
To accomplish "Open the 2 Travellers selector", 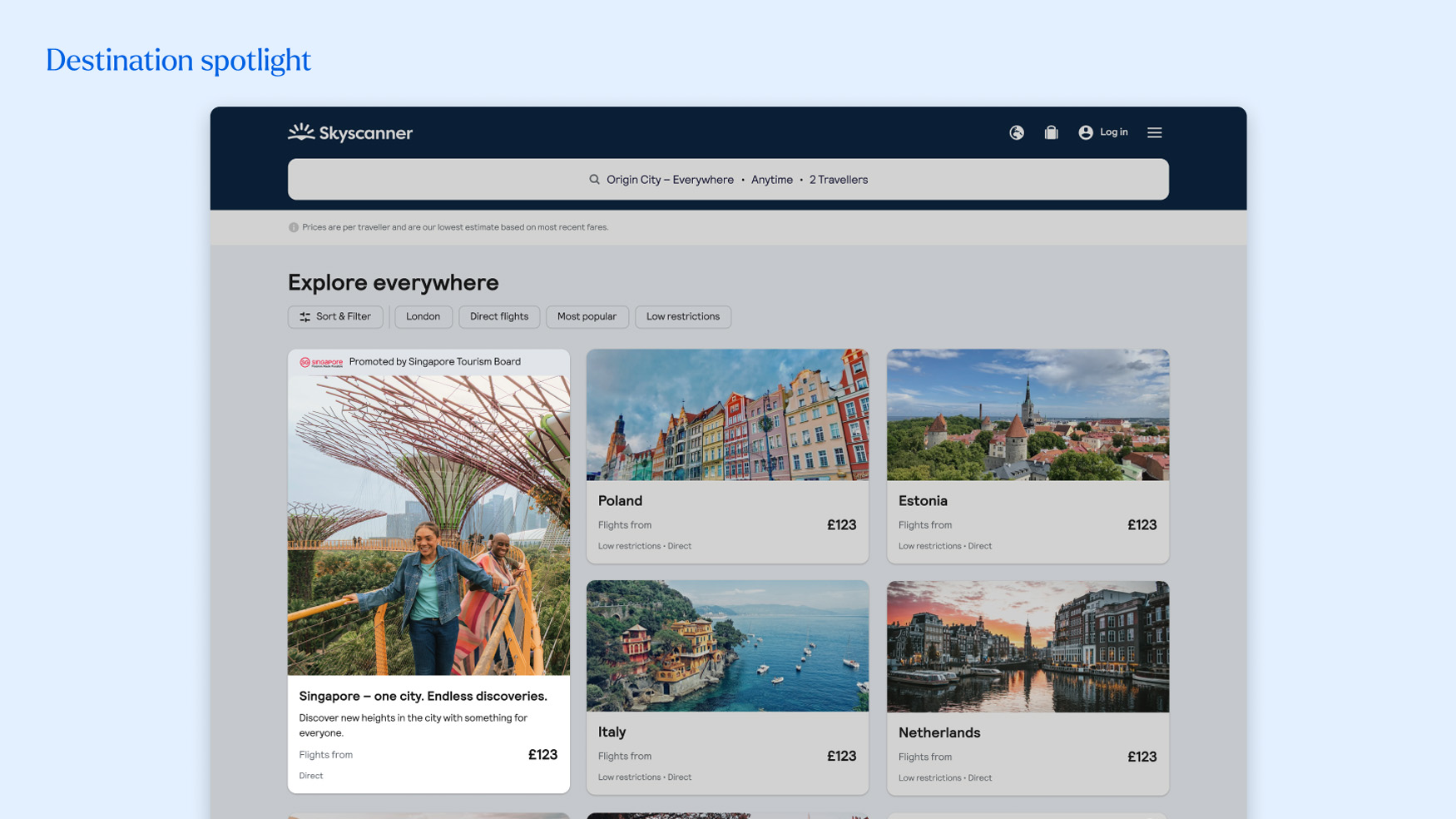I will coord(838,179).
